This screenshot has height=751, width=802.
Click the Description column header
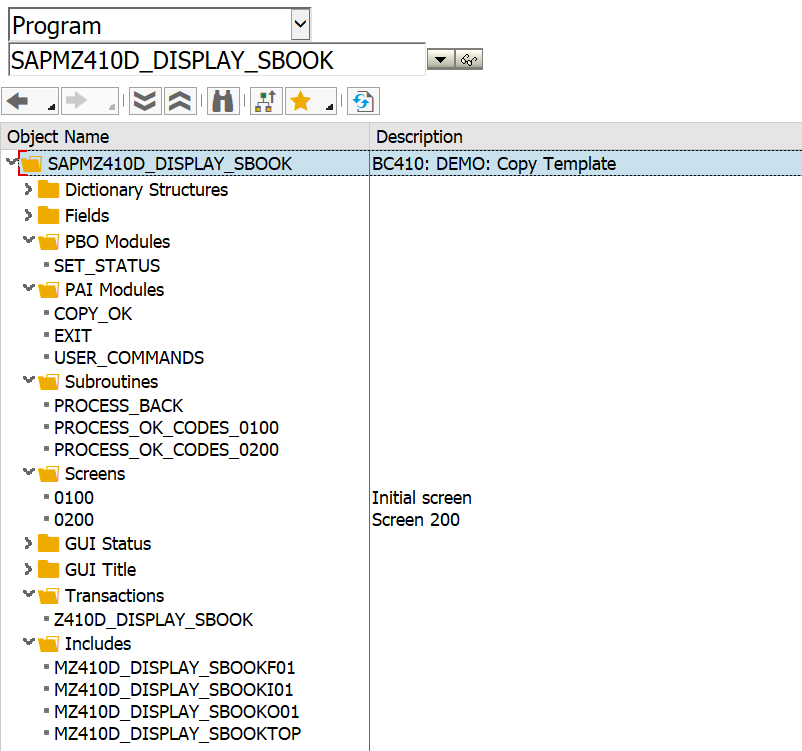point(586,137)
